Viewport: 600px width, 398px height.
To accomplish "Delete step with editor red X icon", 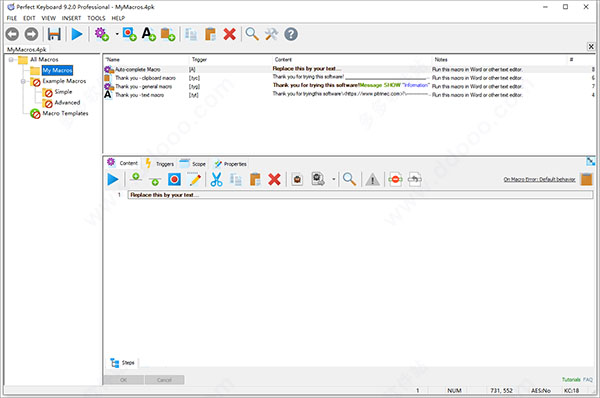I will [x=274, y=179].
